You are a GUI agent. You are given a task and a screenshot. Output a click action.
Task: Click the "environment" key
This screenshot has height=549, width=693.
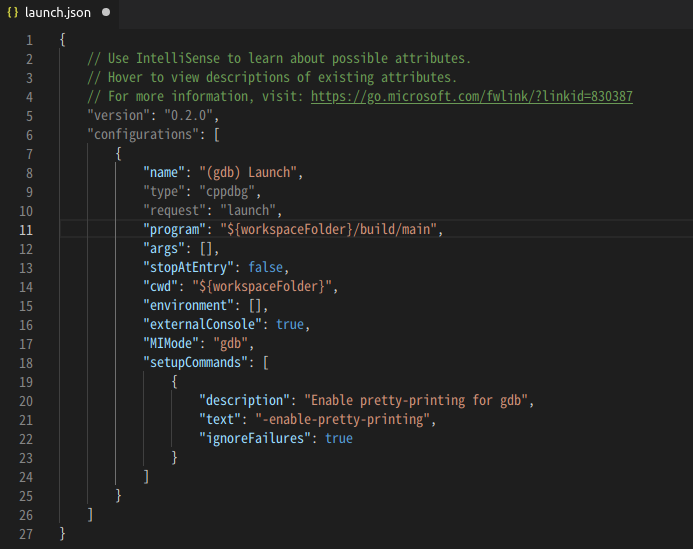click(x=188, y=305)
